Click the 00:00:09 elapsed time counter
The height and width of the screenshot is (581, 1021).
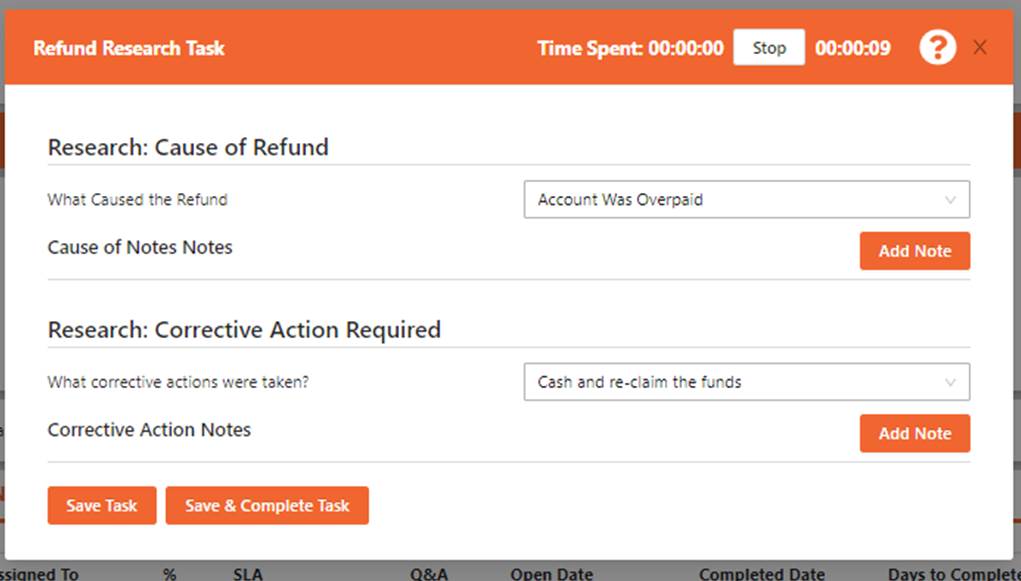(x=853, y=46)
